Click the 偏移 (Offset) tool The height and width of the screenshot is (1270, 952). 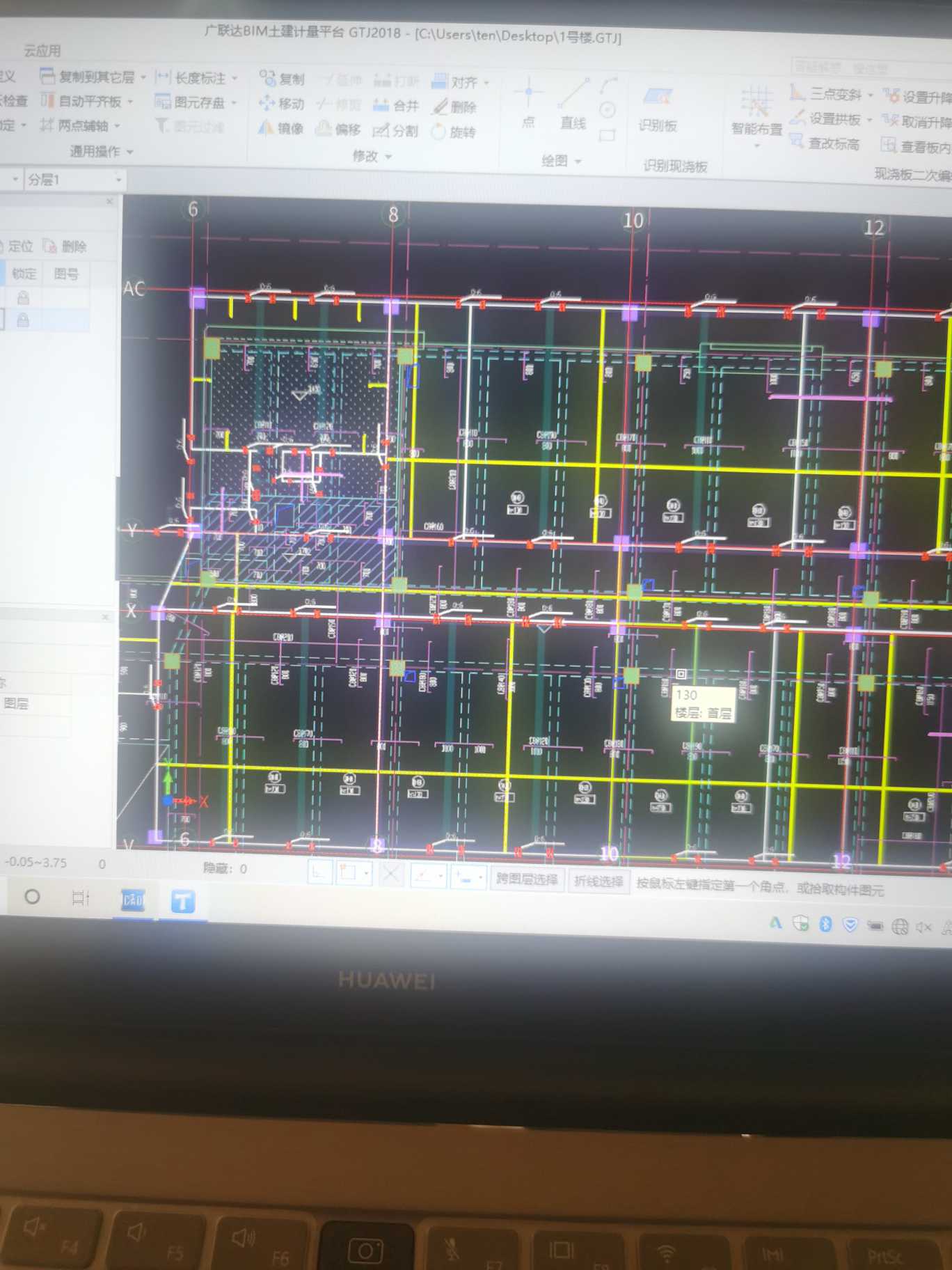coord(338,129)
